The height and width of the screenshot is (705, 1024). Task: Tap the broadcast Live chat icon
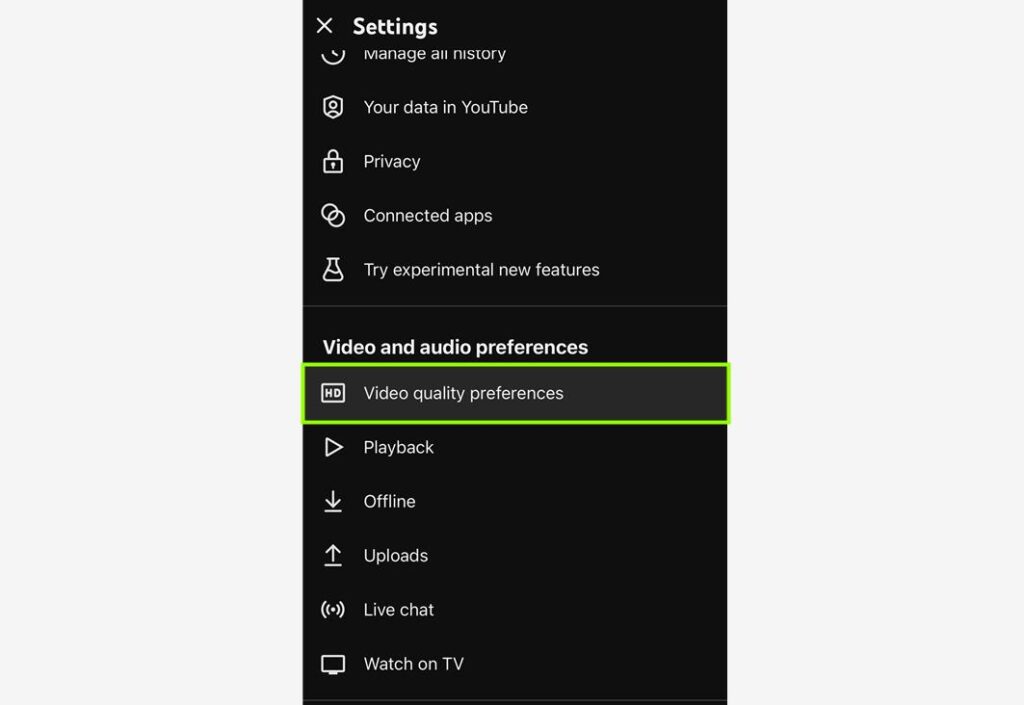(x=333, y=610)
